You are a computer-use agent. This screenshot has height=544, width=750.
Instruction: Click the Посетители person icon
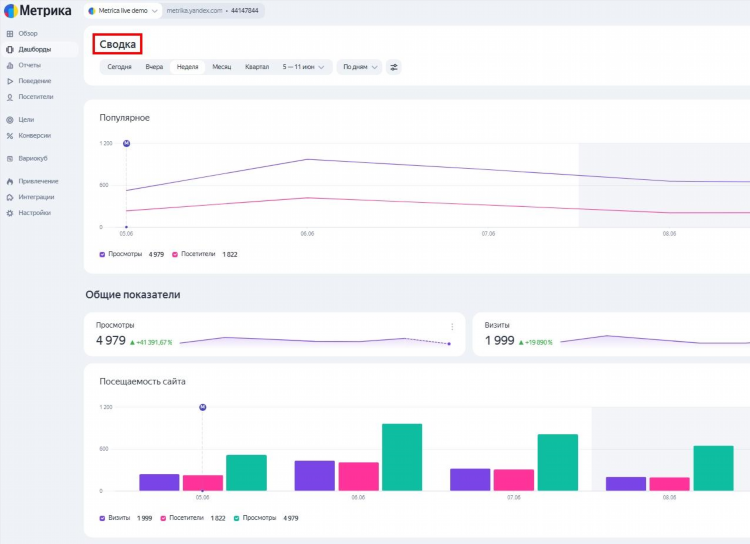coord(10,97)
